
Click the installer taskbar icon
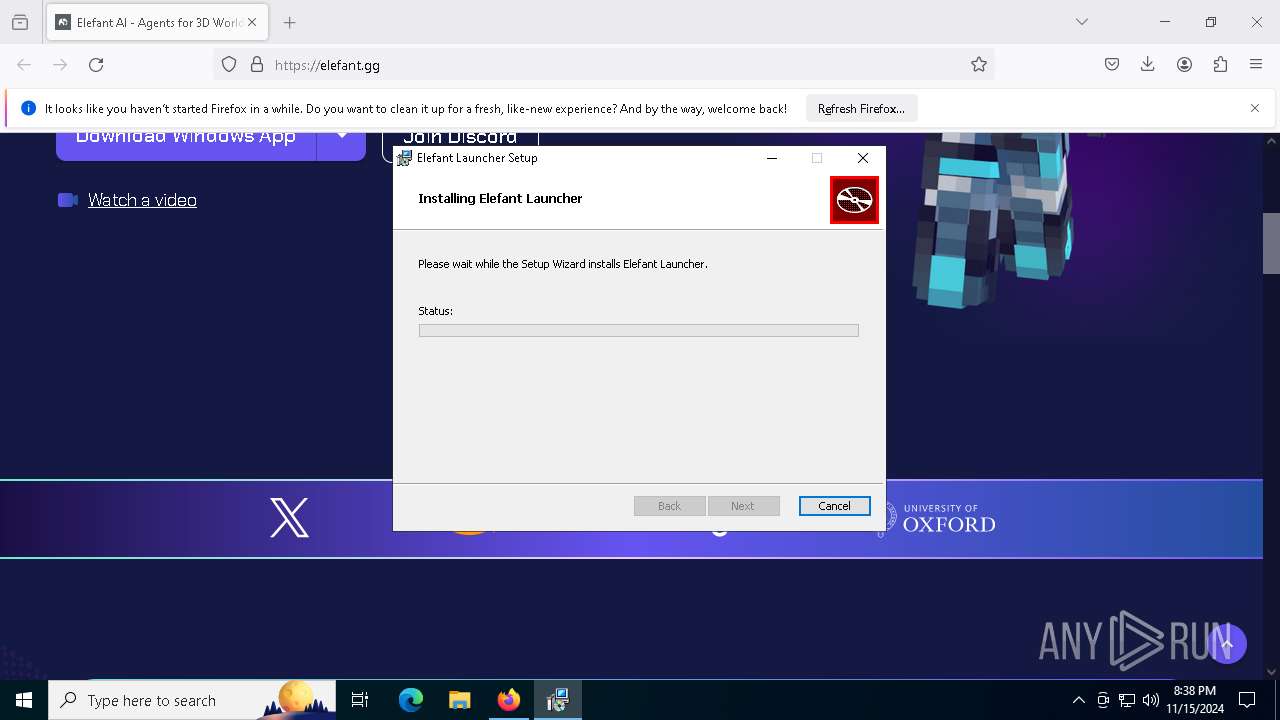click(558, 700)
